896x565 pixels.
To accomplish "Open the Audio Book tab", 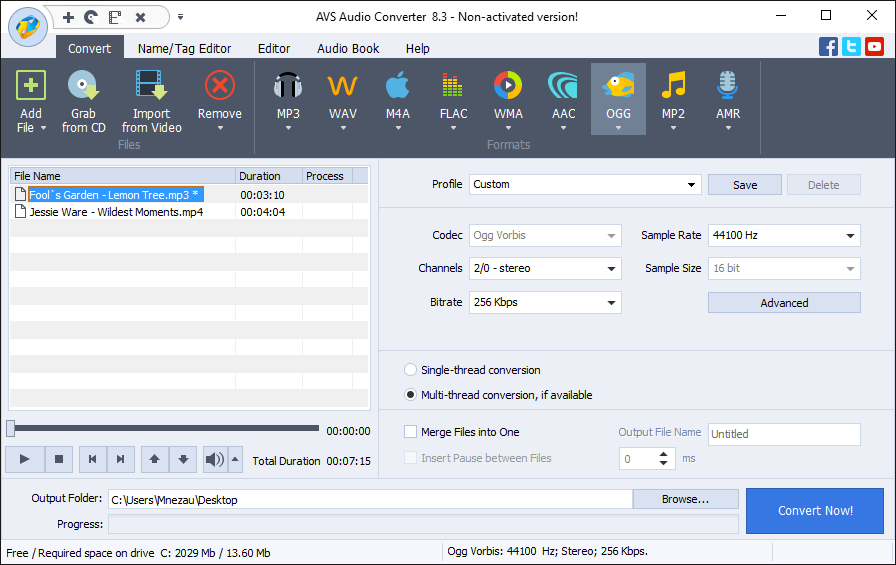I will point(348,49).
